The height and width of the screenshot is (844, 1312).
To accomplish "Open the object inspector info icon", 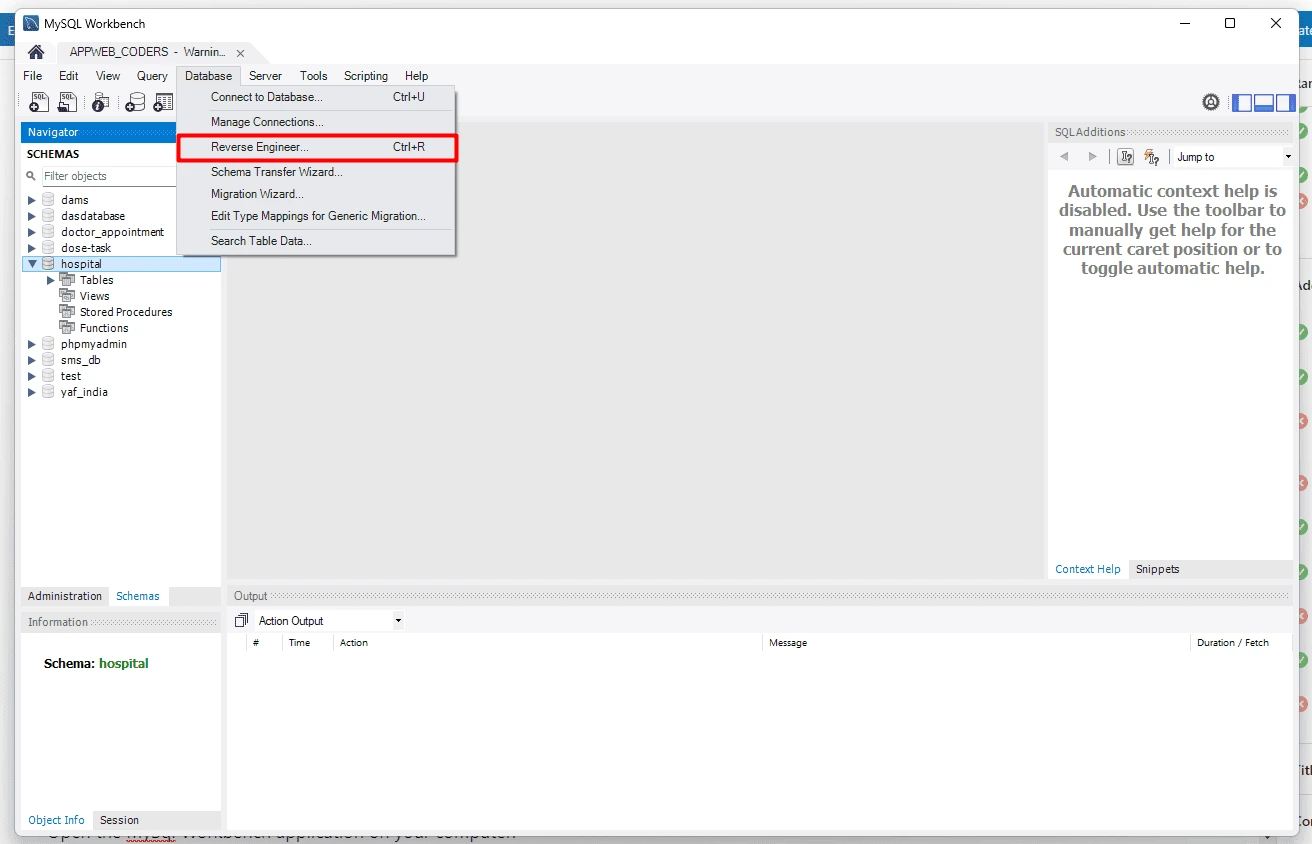I will (x=100, y=102).
